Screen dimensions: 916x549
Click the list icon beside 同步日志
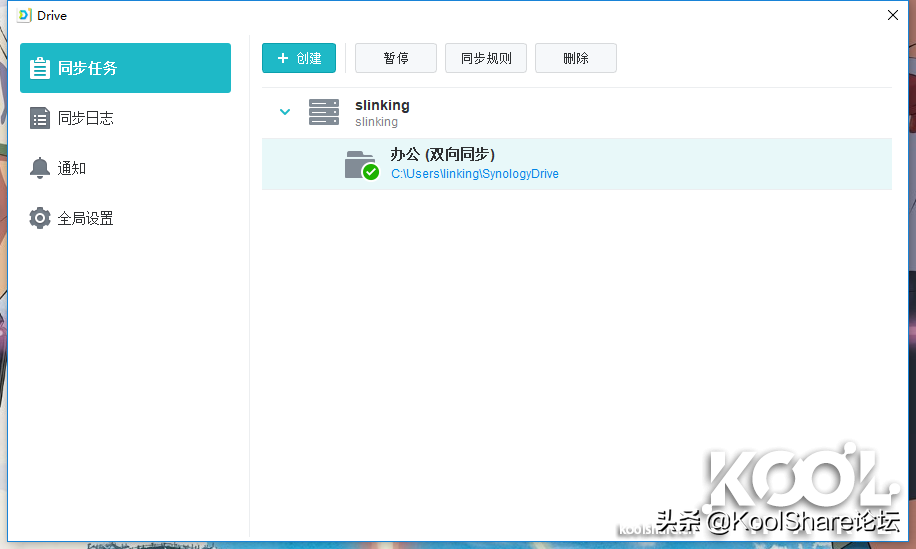click(x=40, y=118)
